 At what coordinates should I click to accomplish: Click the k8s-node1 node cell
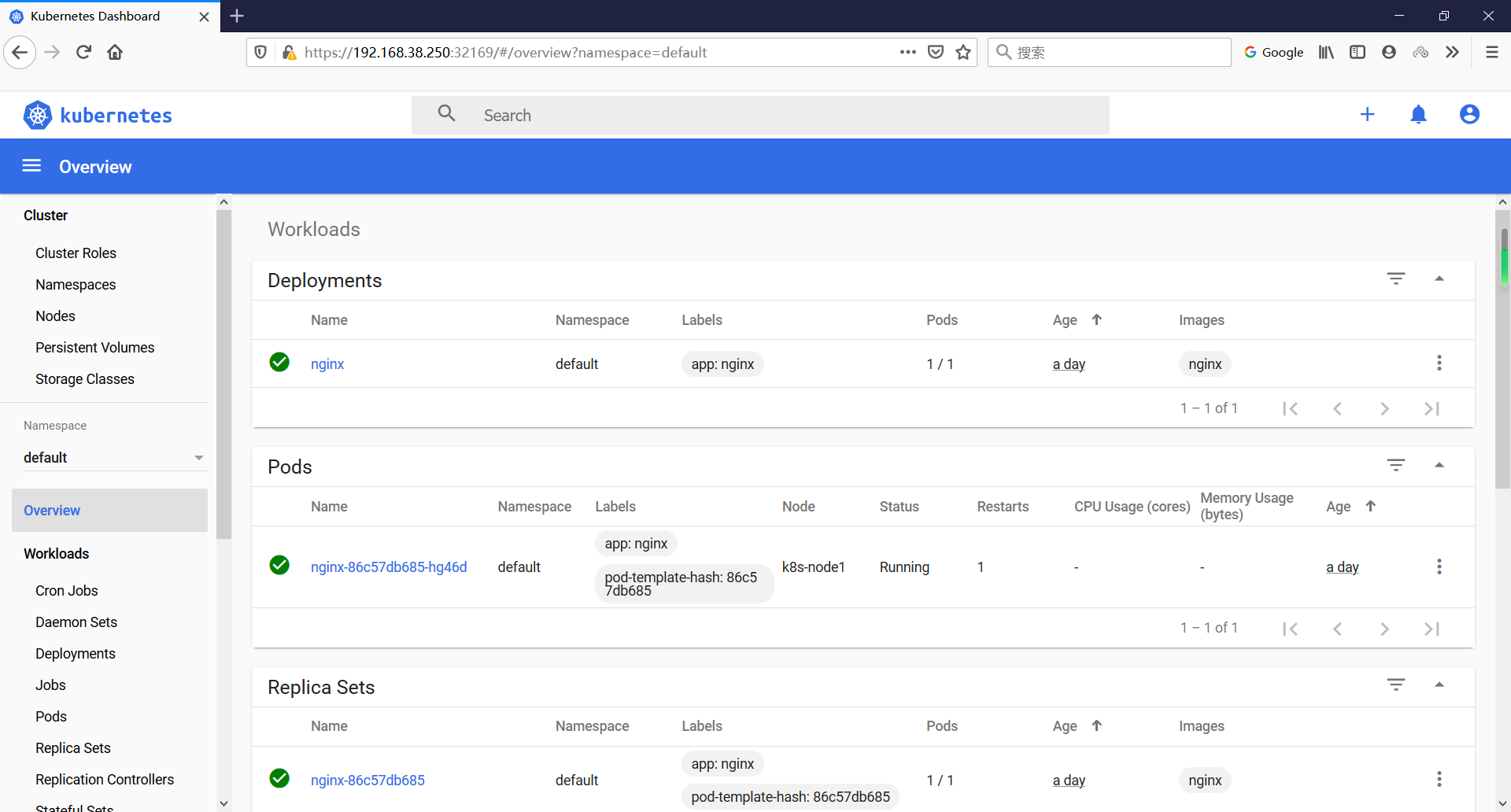tap(813, 567)
